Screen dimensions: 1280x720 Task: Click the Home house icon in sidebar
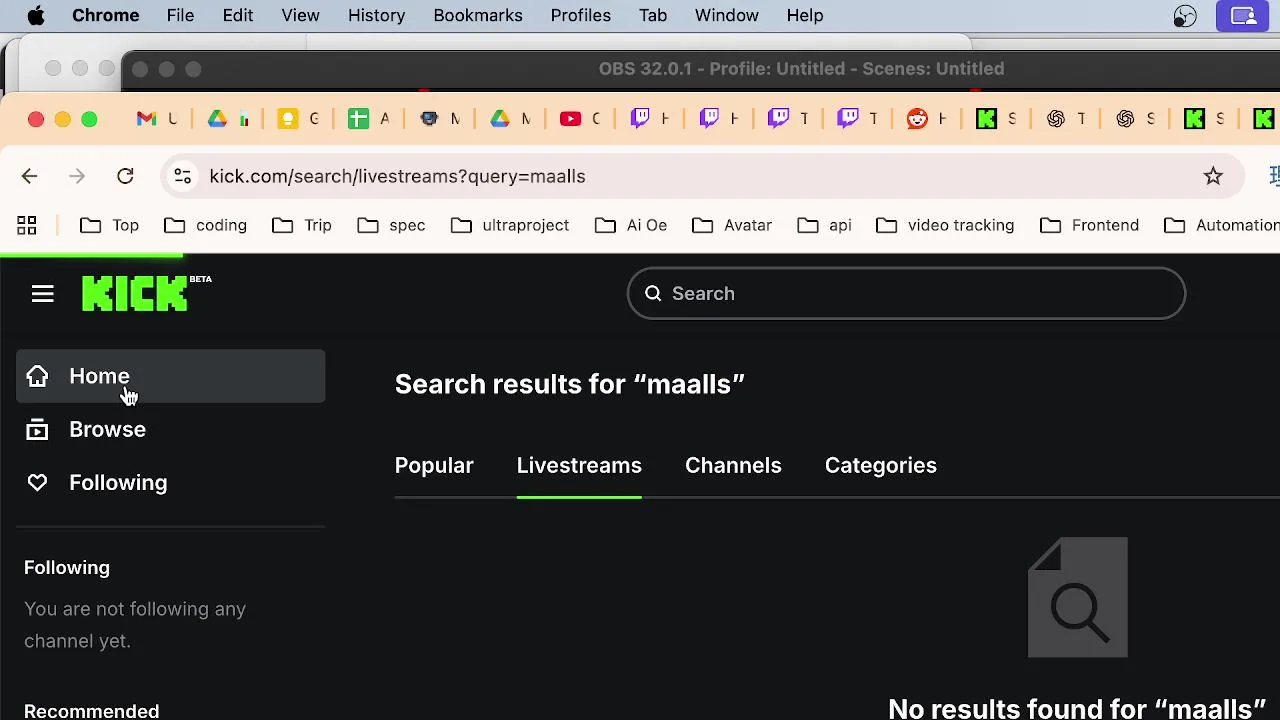tap(37, 376)
